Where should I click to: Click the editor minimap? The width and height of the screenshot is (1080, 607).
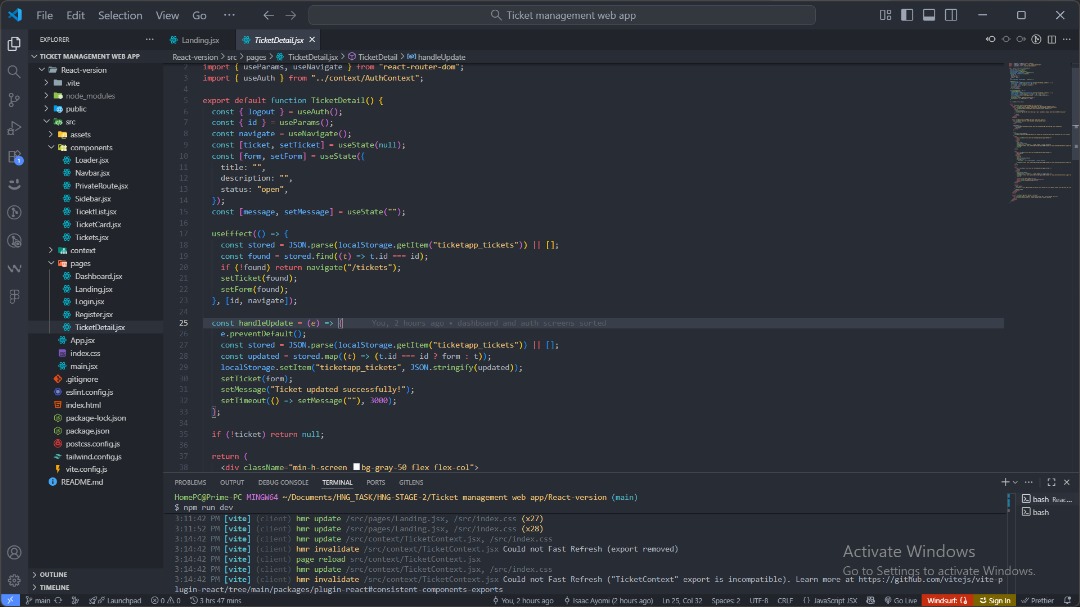[x=1039, y=131]
